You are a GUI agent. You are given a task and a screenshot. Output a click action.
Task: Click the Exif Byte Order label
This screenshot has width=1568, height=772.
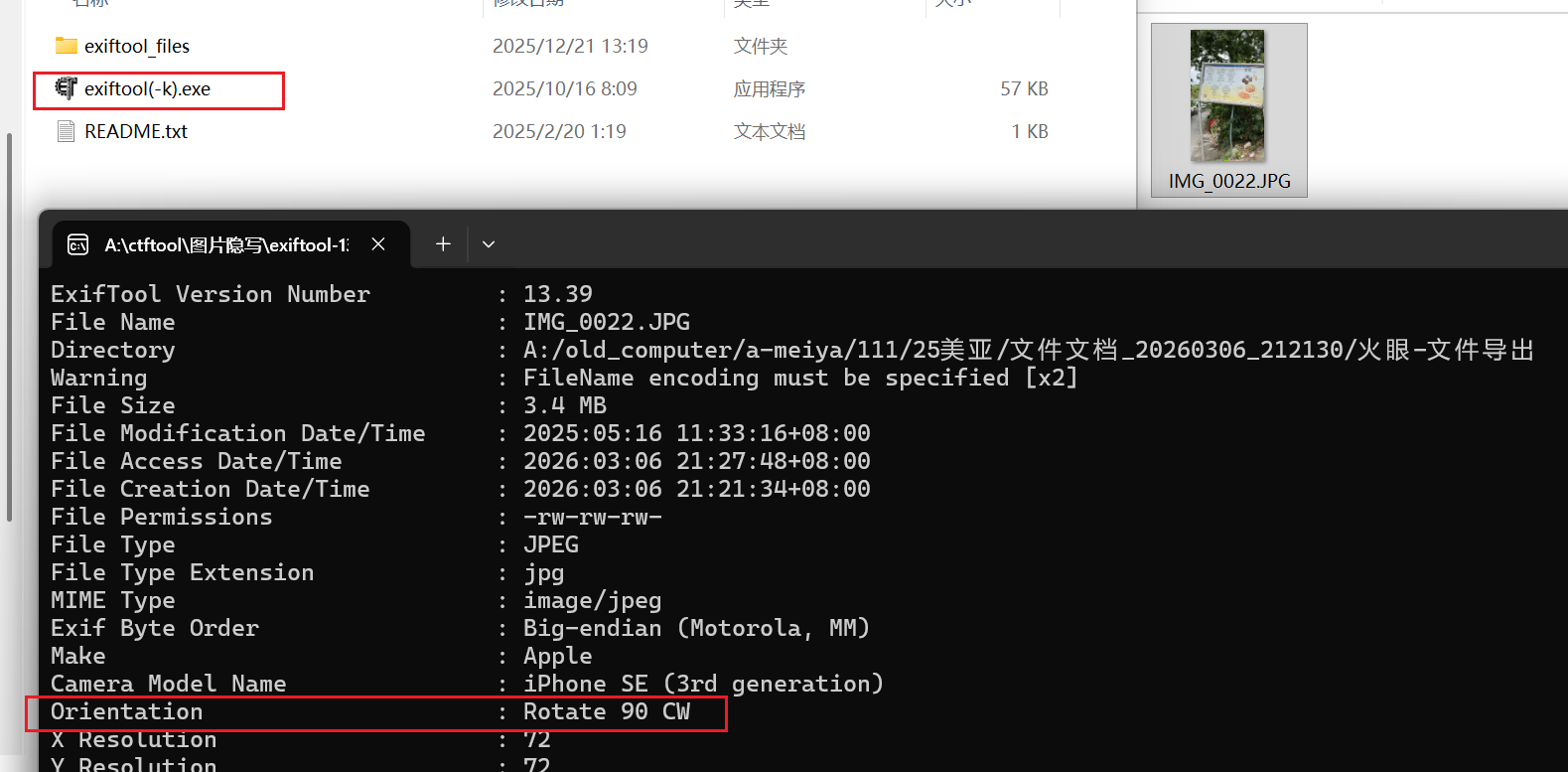(155, 628)
